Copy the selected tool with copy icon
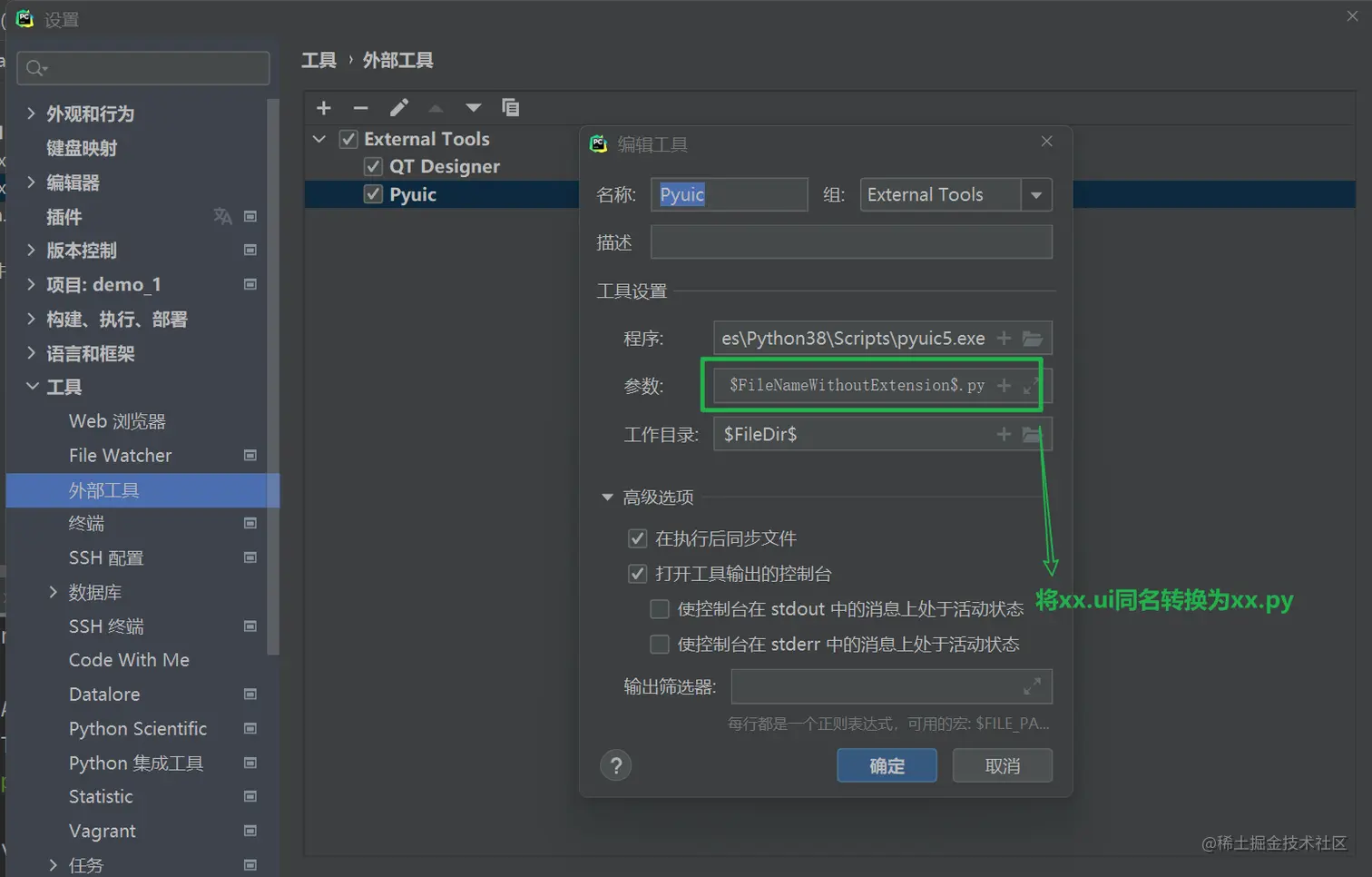The width and height of the screenshot is (1372, 877). (511, 107)
